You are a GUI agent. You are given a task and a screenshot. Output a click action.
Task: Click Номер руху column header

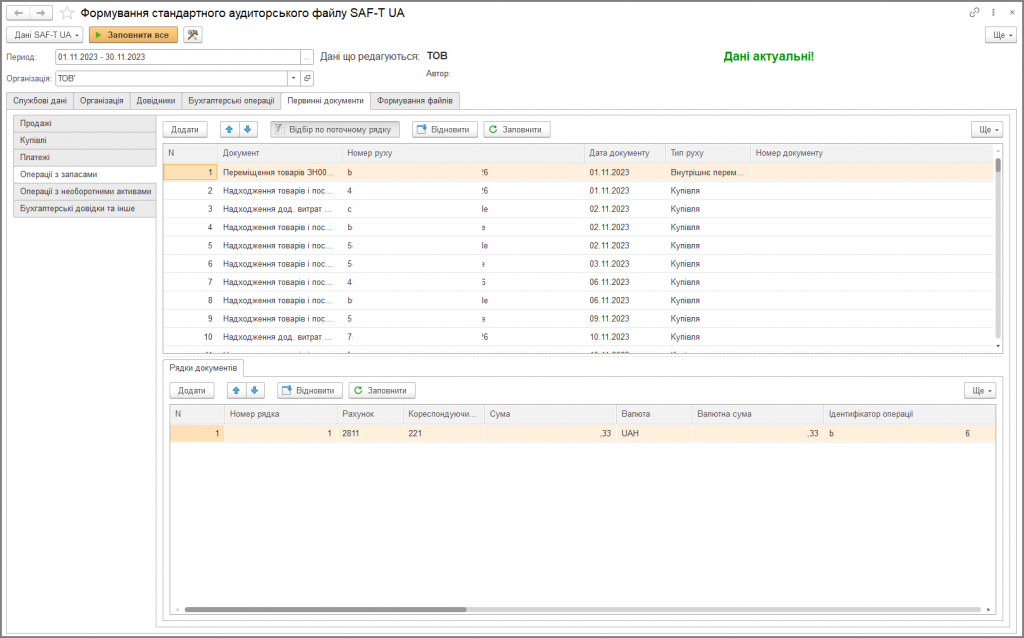(463, 153)
